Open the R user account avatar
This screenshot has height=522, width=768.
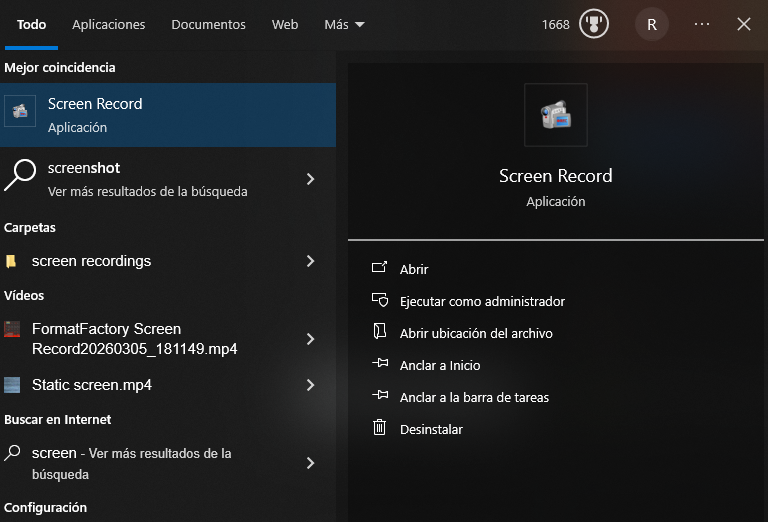click(x=651, y=24)
